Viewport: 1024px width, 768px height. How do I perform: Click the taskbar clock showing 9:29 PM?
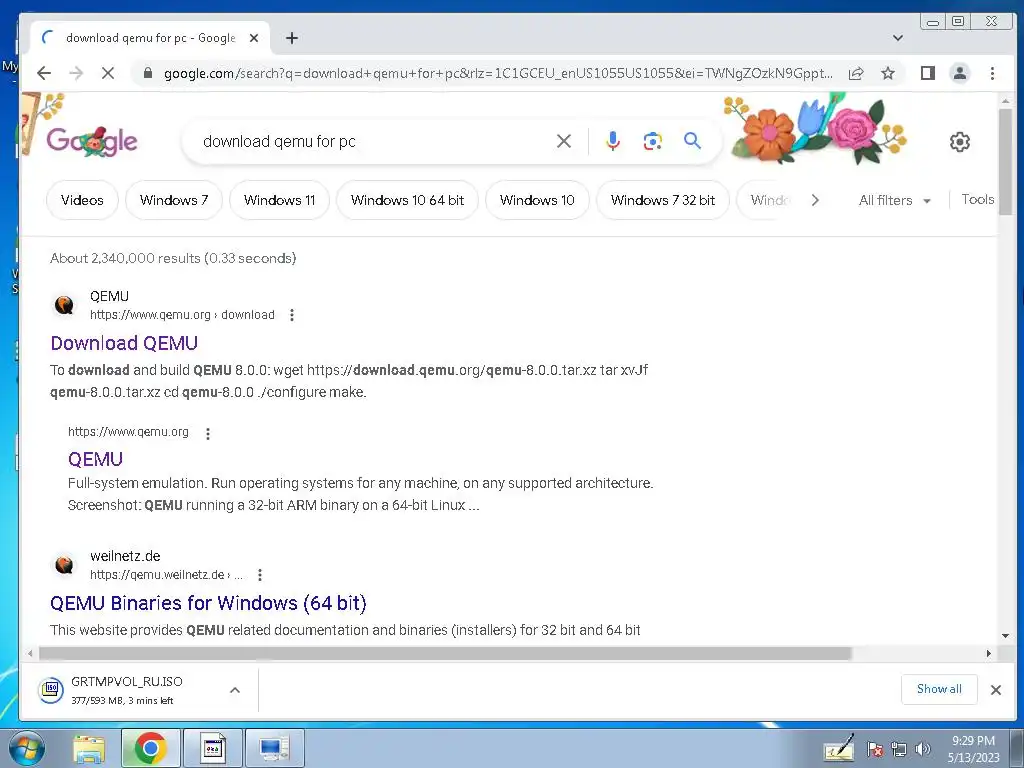(x=973, y=749)
